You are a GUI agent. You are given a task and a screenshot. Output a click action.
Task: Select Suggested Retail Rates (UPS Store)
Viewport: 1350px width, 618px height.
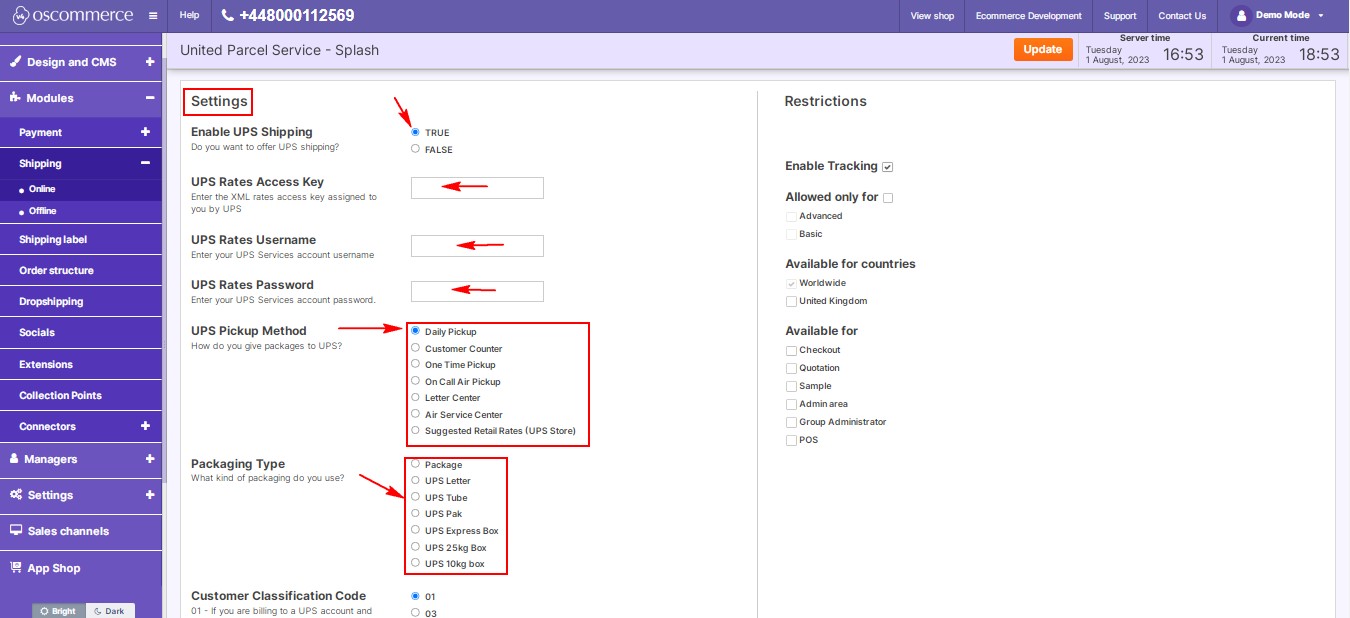(x=415, y=430)
